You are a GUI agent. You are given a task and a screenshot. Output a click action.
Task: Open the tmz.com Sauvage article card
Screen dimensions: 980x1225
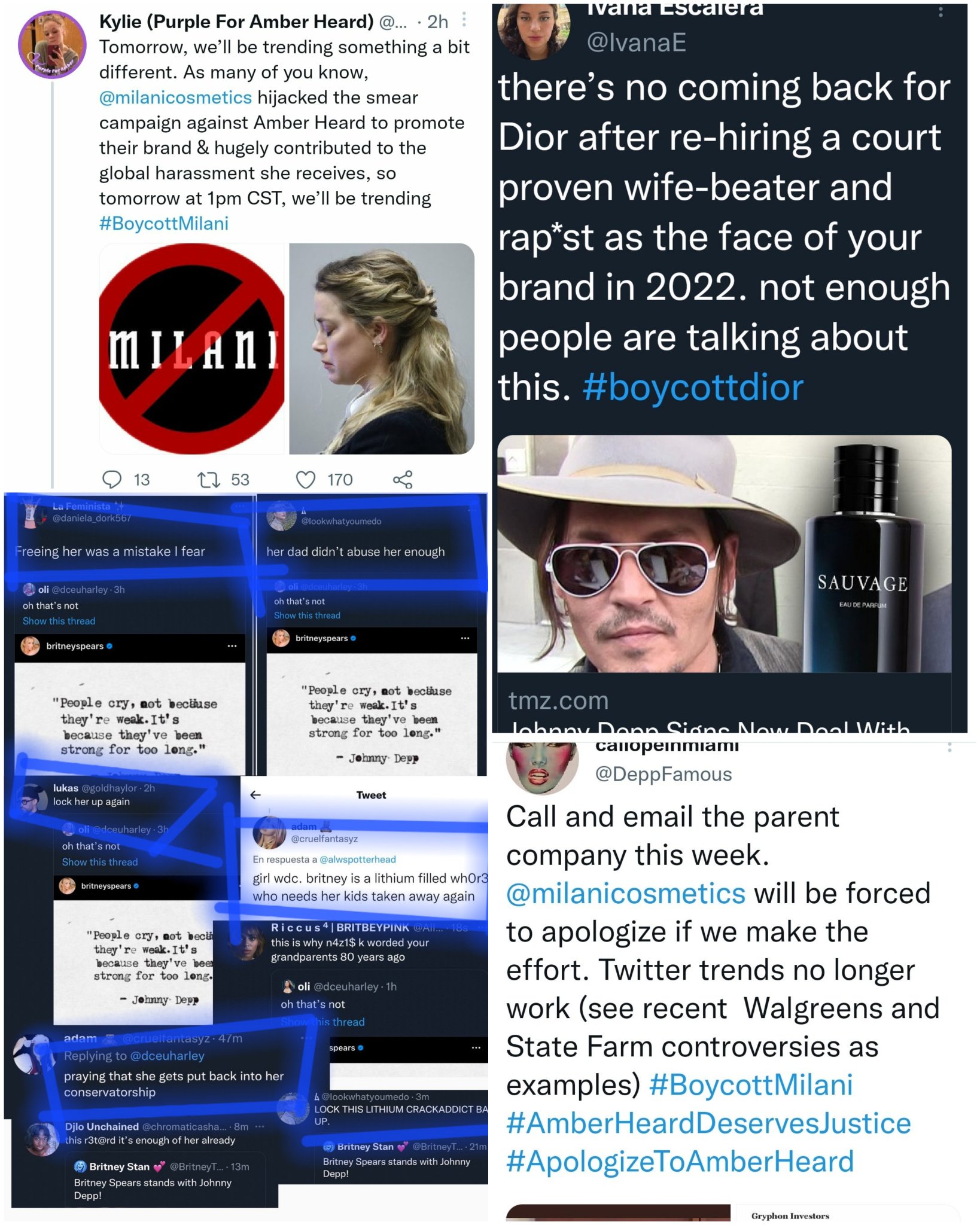click(724, 583)
